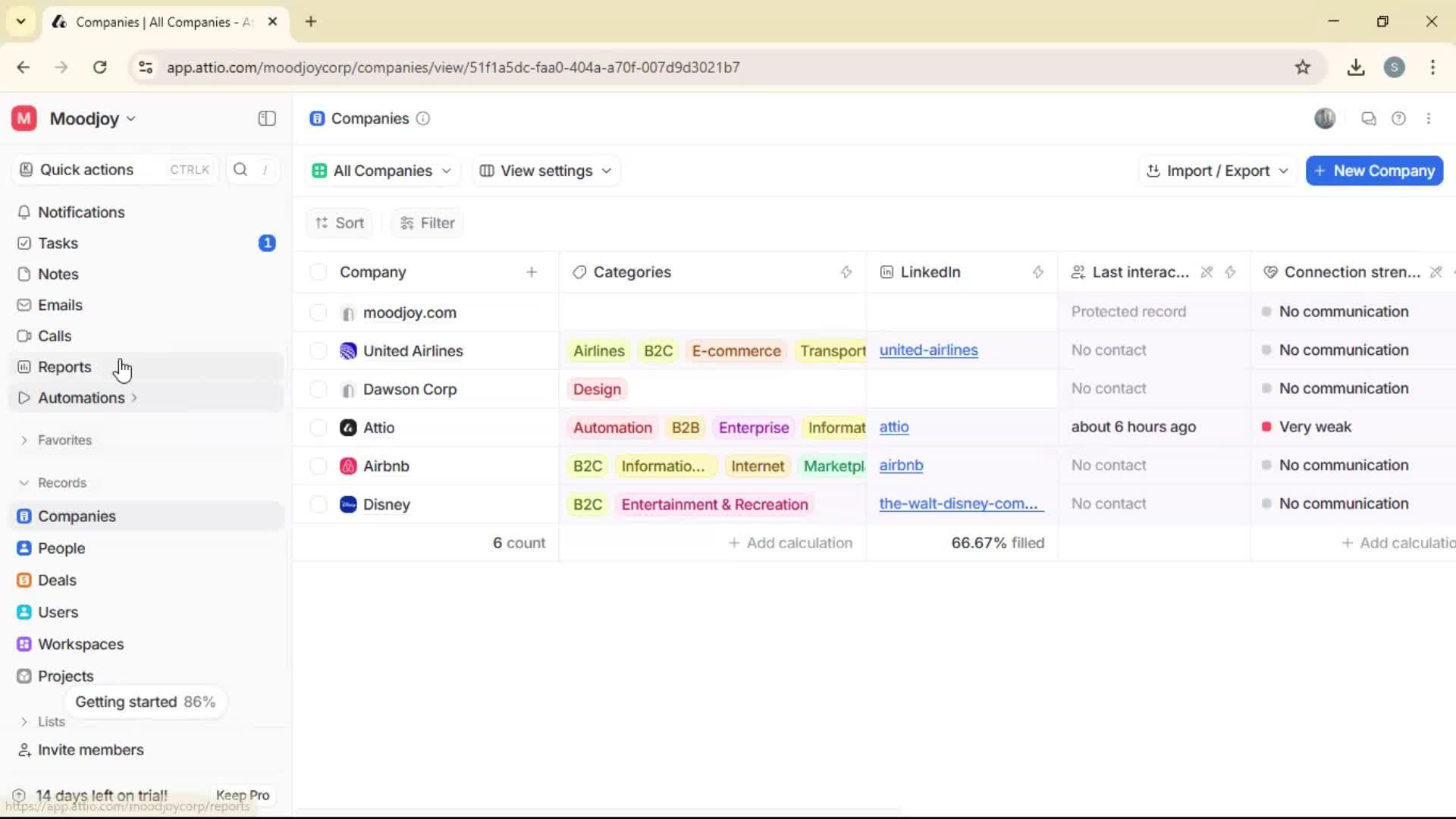Open Tasks in the sidebar
Screen dimensions: 1456x819
(x=146, y=243)
